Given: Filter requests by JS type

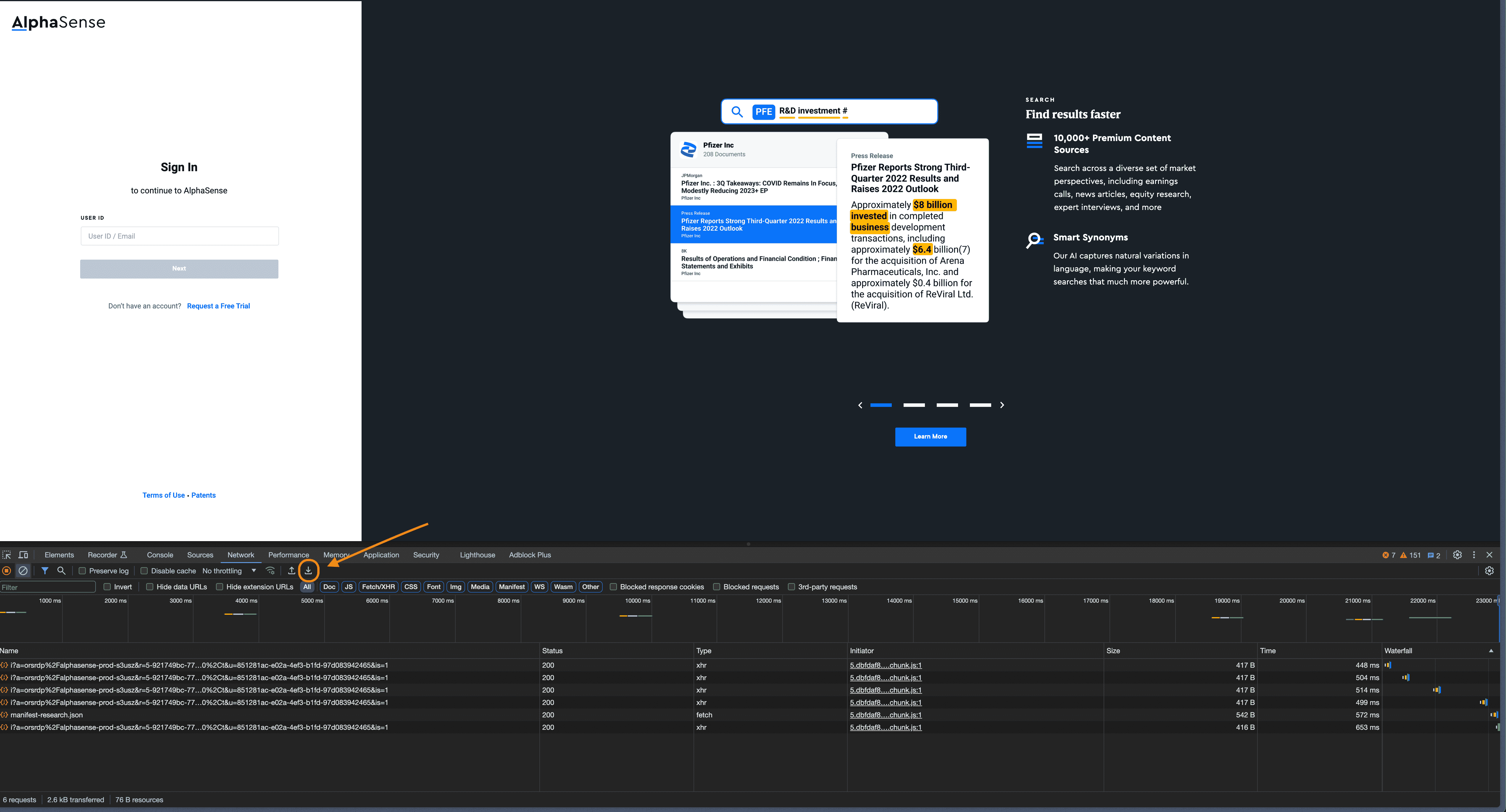Looking at the screenshot, I should [x=349, y=586].
